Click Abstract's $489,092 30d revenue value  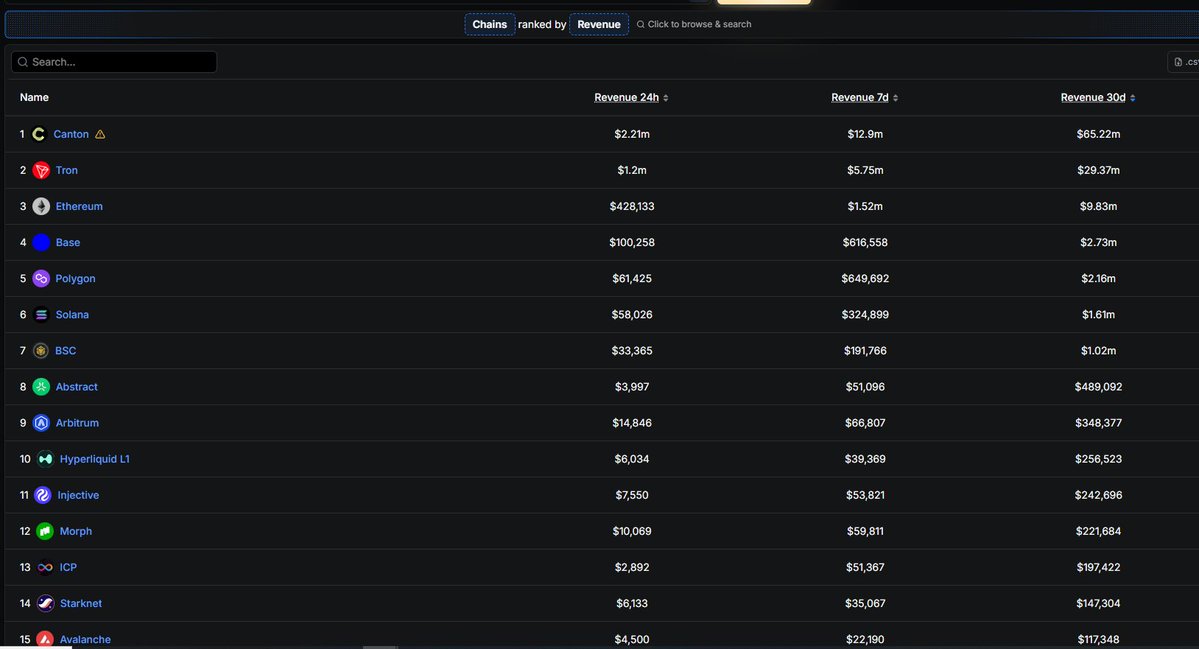pyautogui.click(x=1098, y=387)
